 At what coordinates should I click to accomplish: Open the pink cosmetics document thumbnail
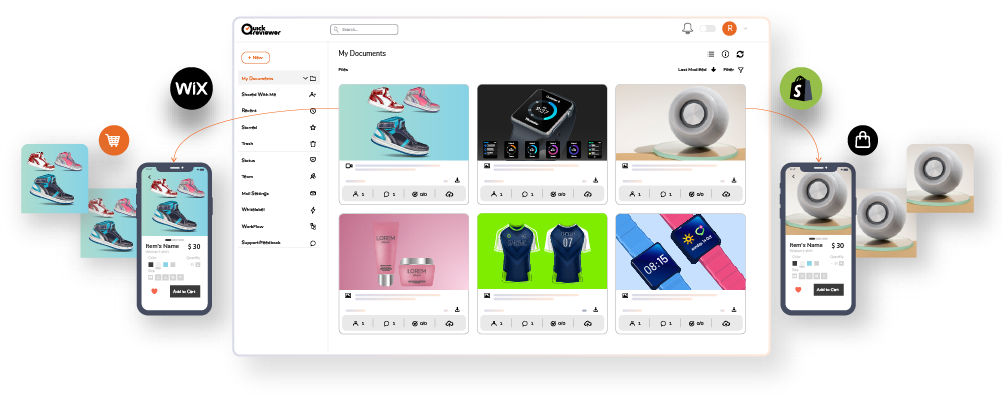click(x=404, y=251)
